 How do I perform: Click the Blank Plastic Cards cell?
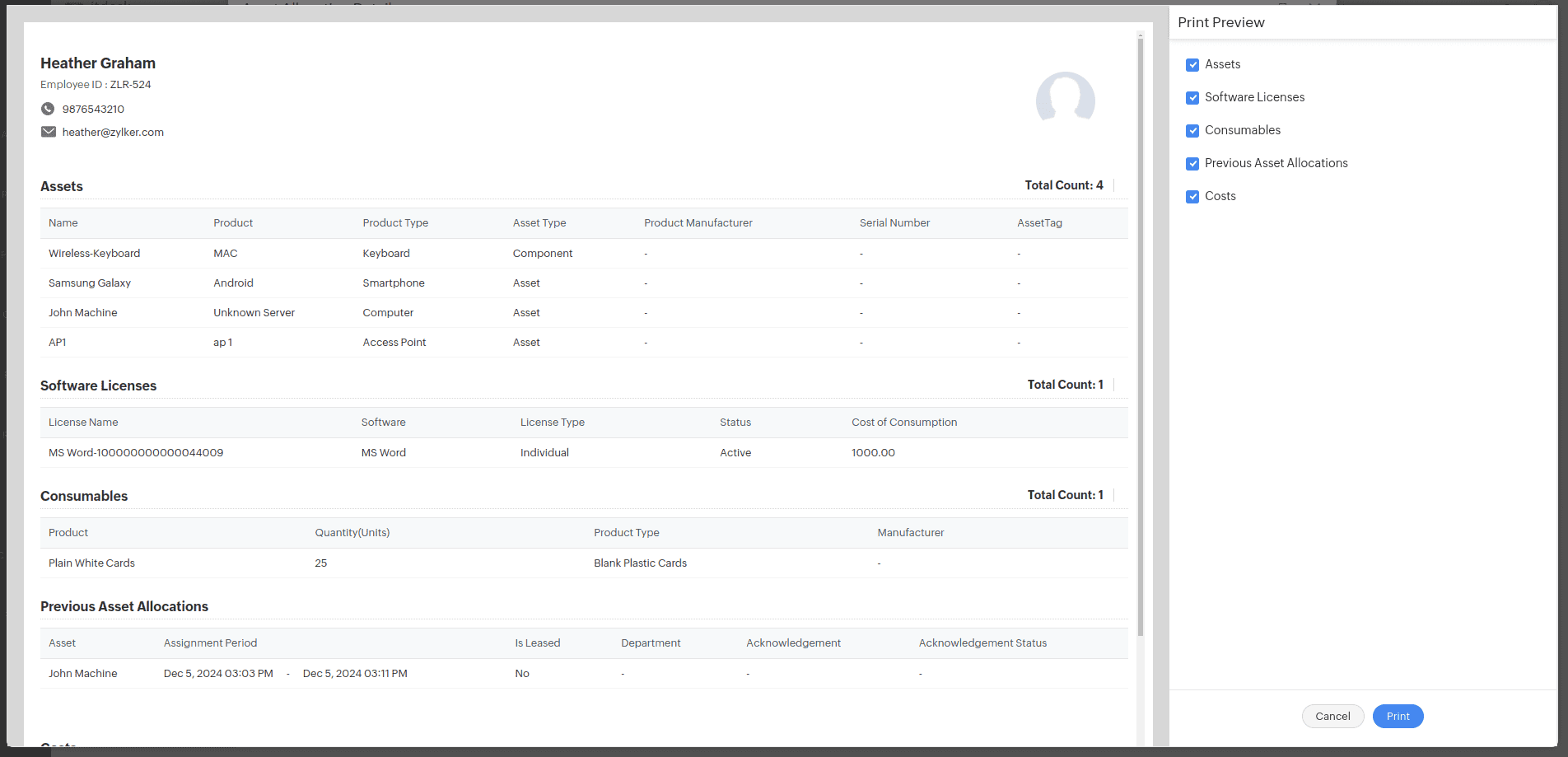(640, 563)
